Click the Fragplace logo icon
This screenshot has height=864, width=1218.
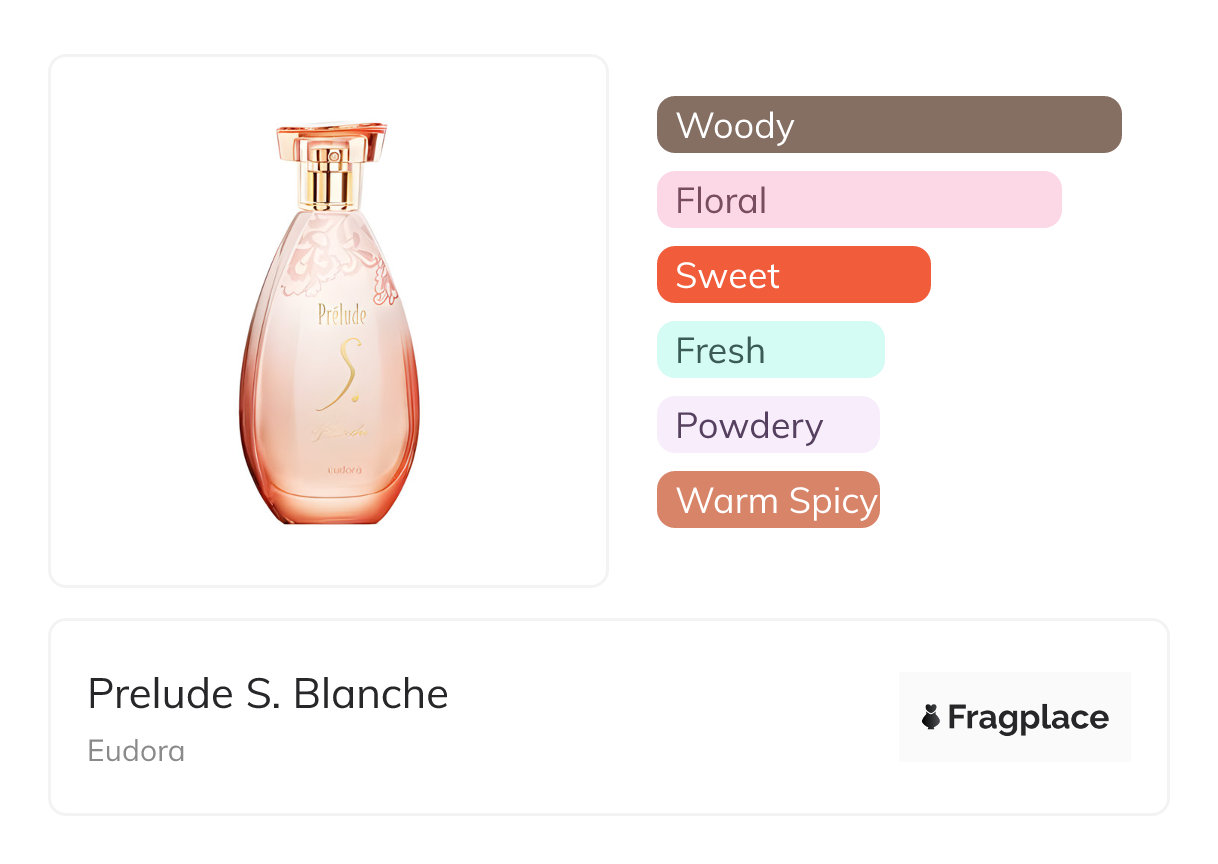pos(931,717)
